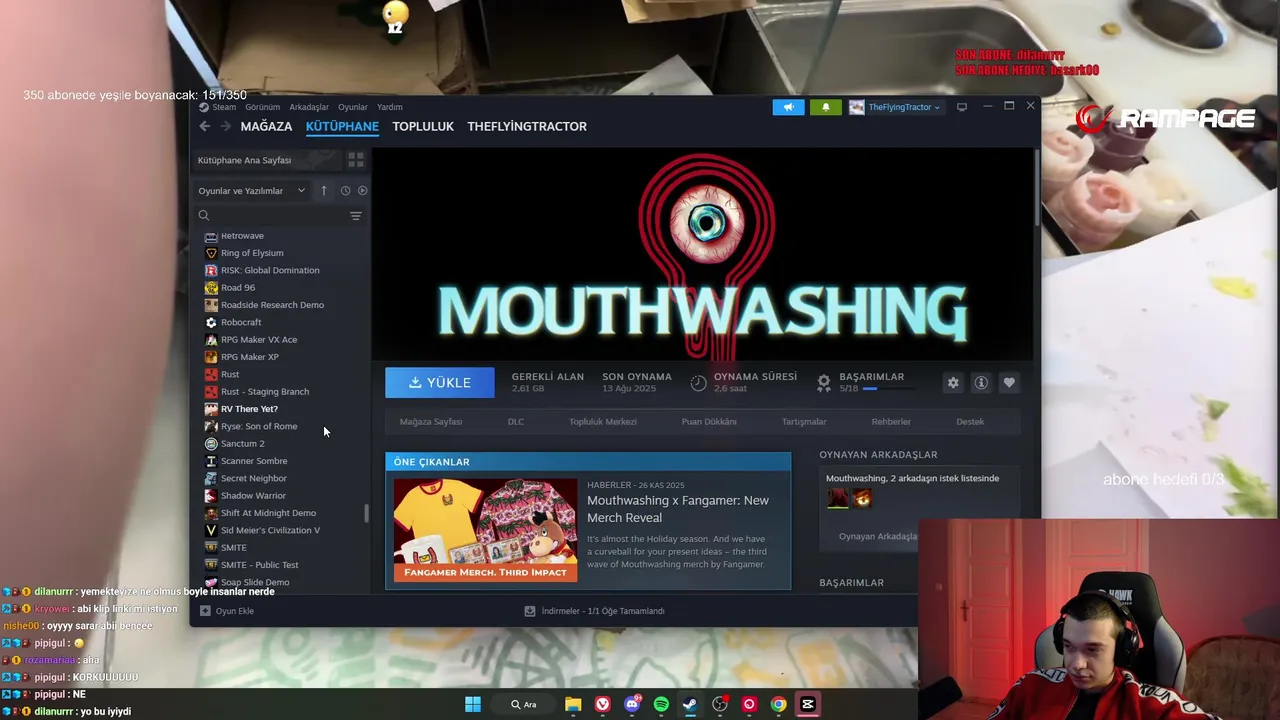Click the YÜKLE install button
The image size is (1280, 720).
point(440,382)
